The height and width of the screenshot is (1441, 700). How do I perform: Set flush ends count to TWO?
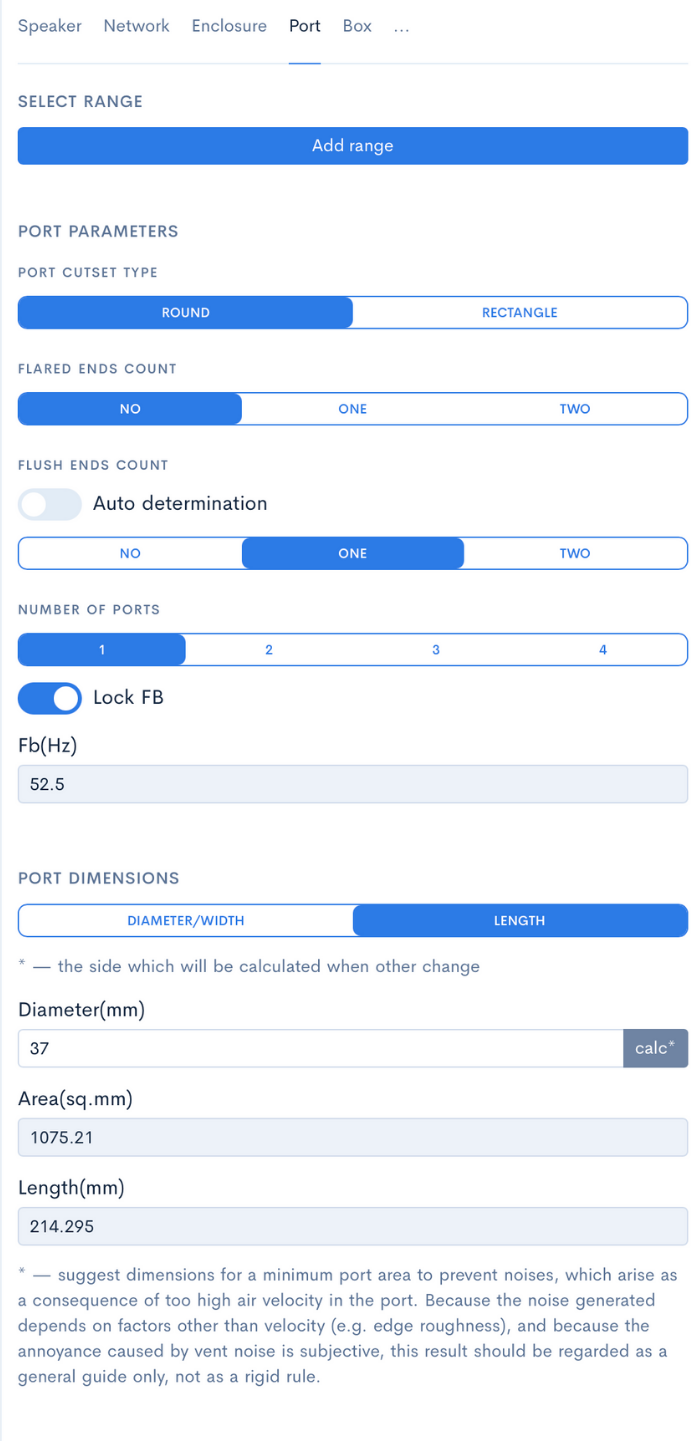pos(575,552)
